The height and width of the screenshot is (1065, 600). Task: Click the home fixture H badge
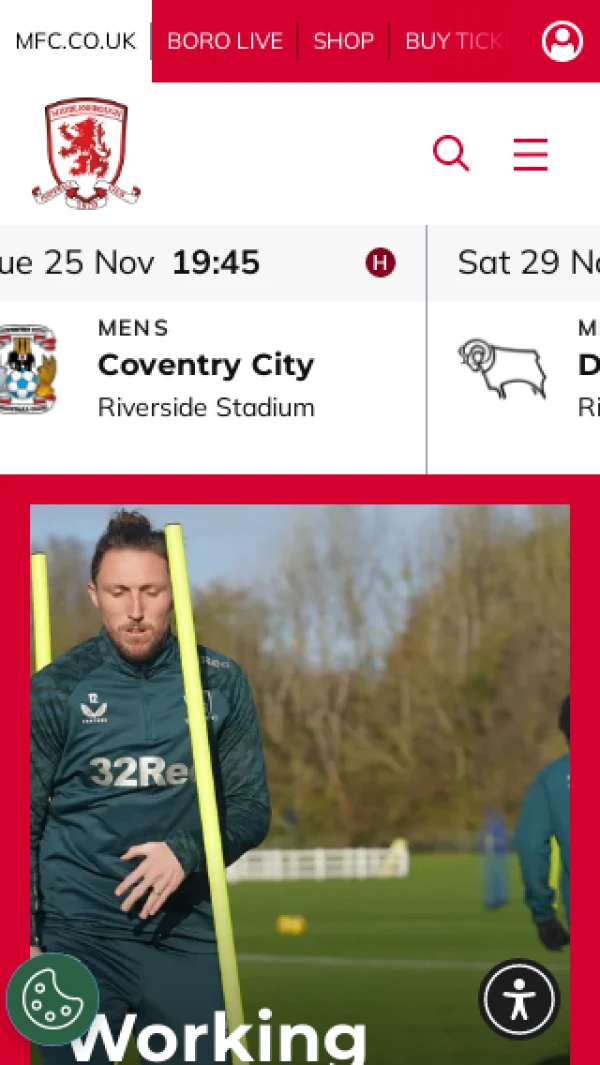pos(381,263)
